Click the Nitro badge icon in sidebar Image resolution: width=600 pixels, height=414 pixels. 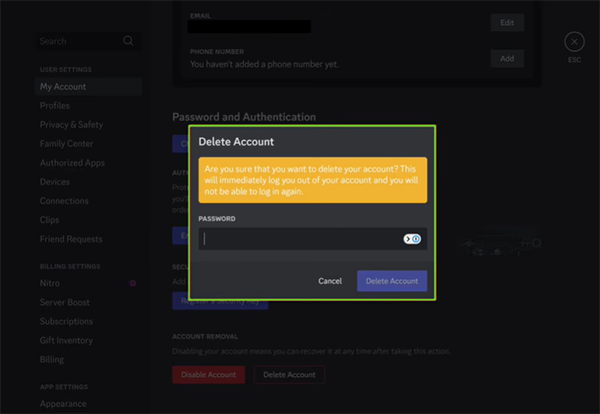pos(132,283)
